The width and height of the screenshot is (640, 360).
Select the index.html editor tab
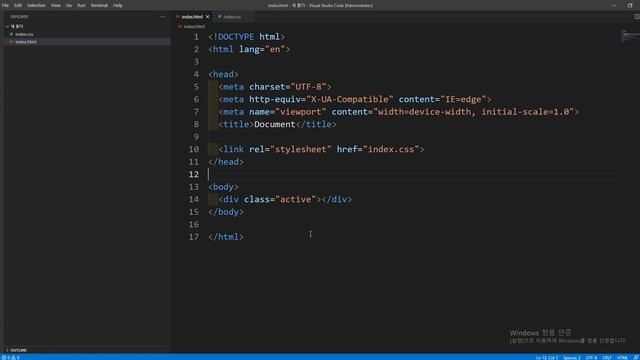tap(192, 17)
